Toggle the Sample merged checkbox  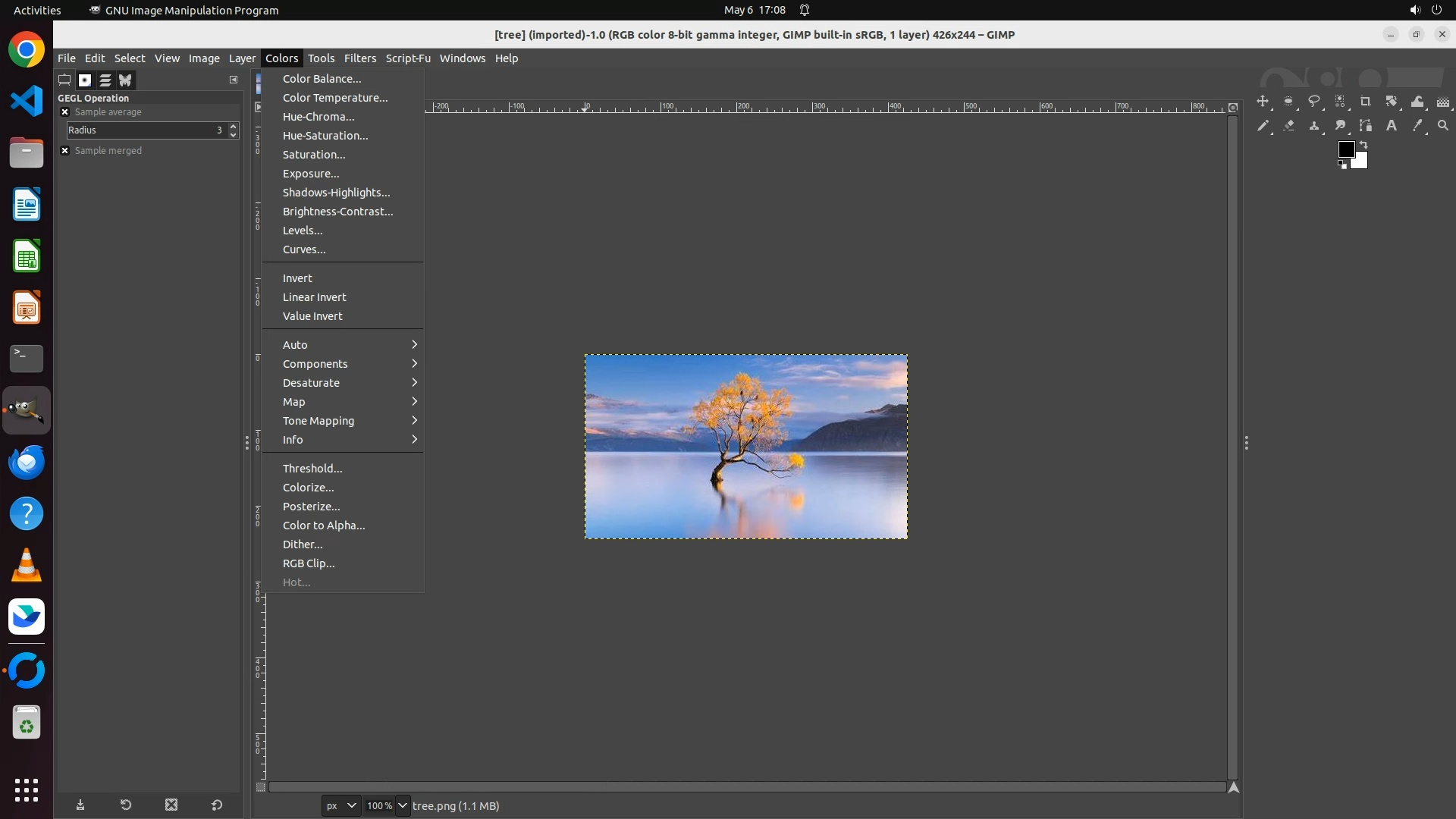tap(65, 151)
